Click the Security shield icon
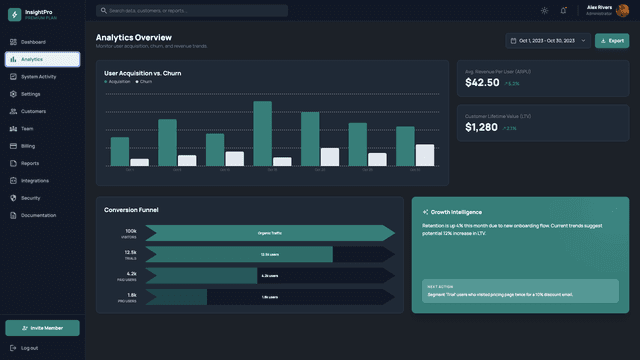This screenshot has height=360, width=640. (13, 198)
